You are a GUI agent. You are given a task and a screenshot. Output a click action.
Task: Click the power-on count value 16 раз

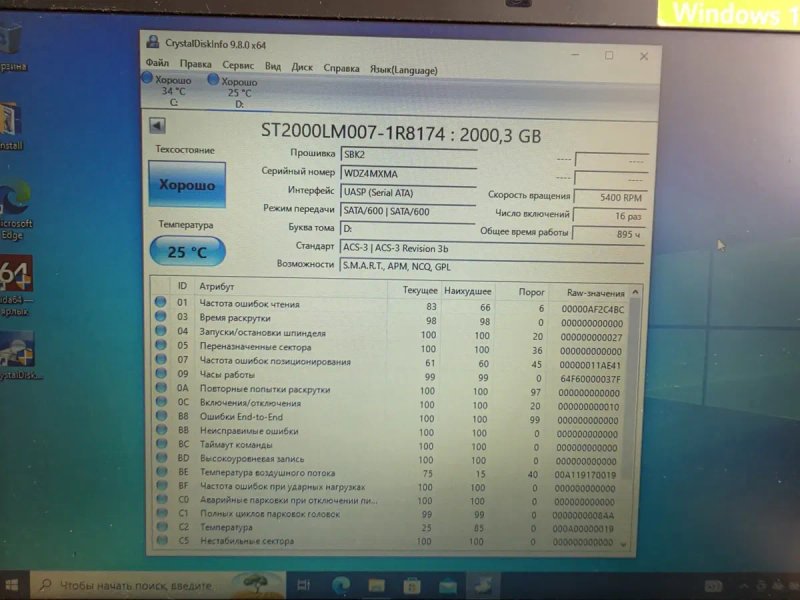pos(609,216)
